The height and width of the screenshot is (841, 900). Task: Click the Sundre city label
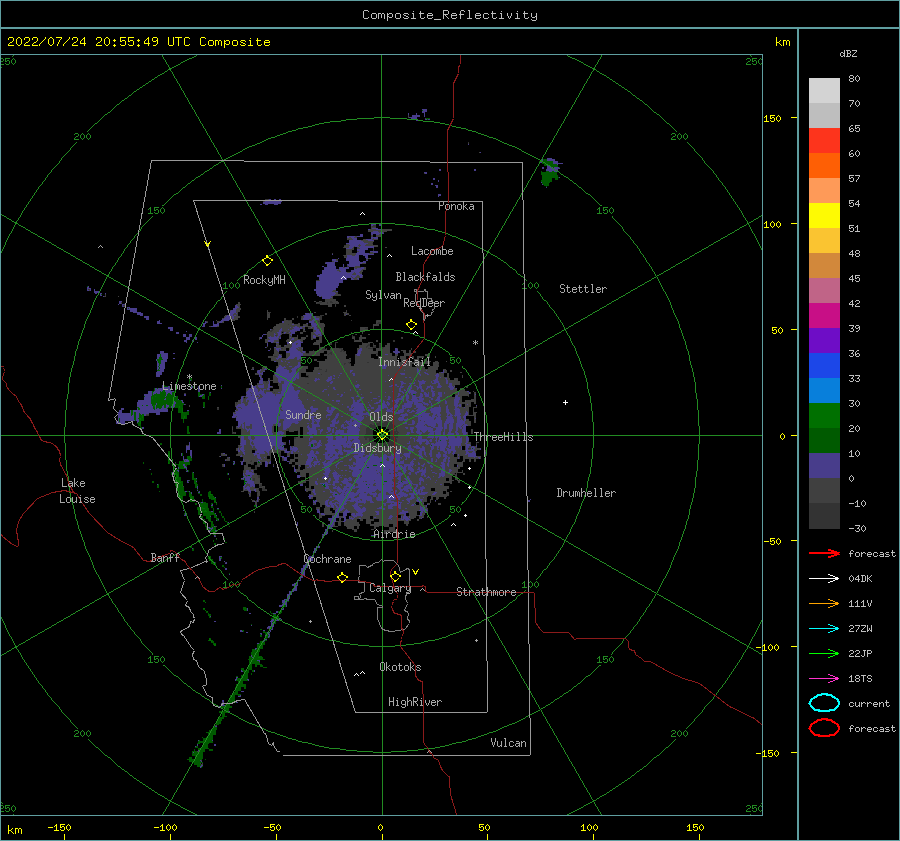[303, 414]
